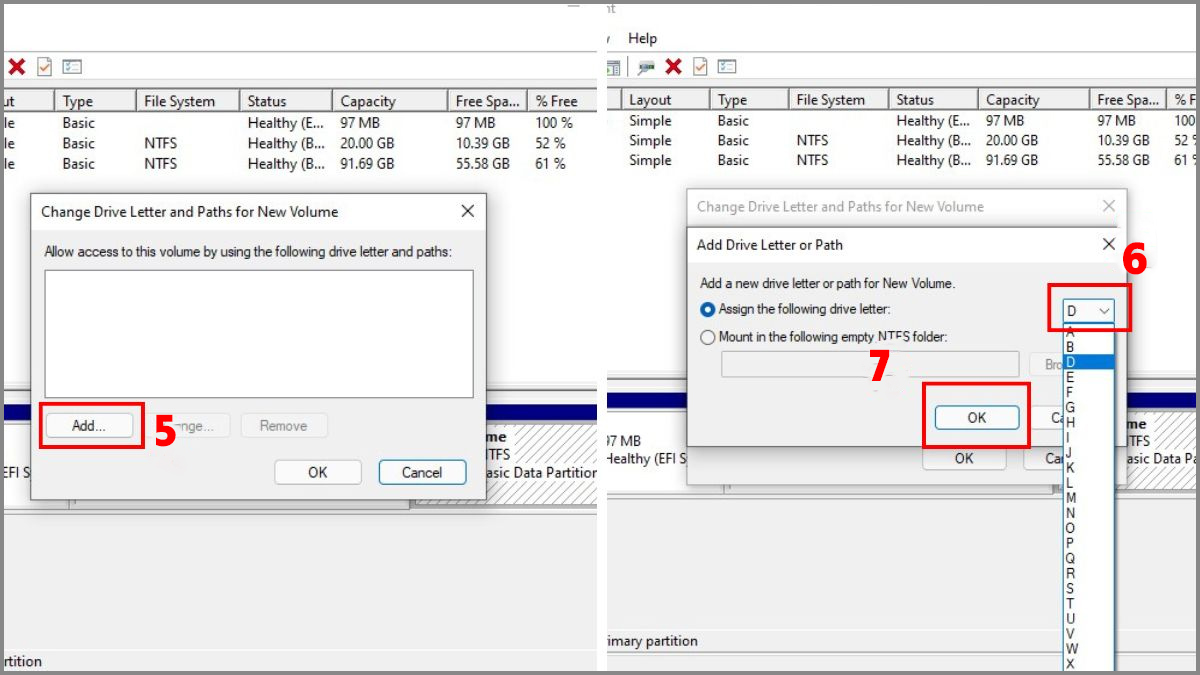The height and width of the screenshot is (675, 1200).
Task: Click Cancel in left Change Drive Letter dialog
Action: coord(422,472)
